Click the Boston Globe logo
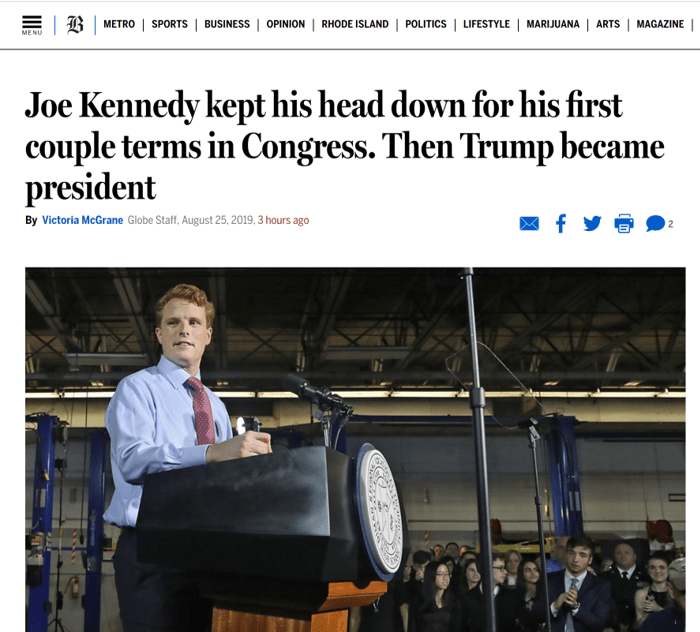Image resolution: width=700 pixels, height=632 pixels. point(76,25)
